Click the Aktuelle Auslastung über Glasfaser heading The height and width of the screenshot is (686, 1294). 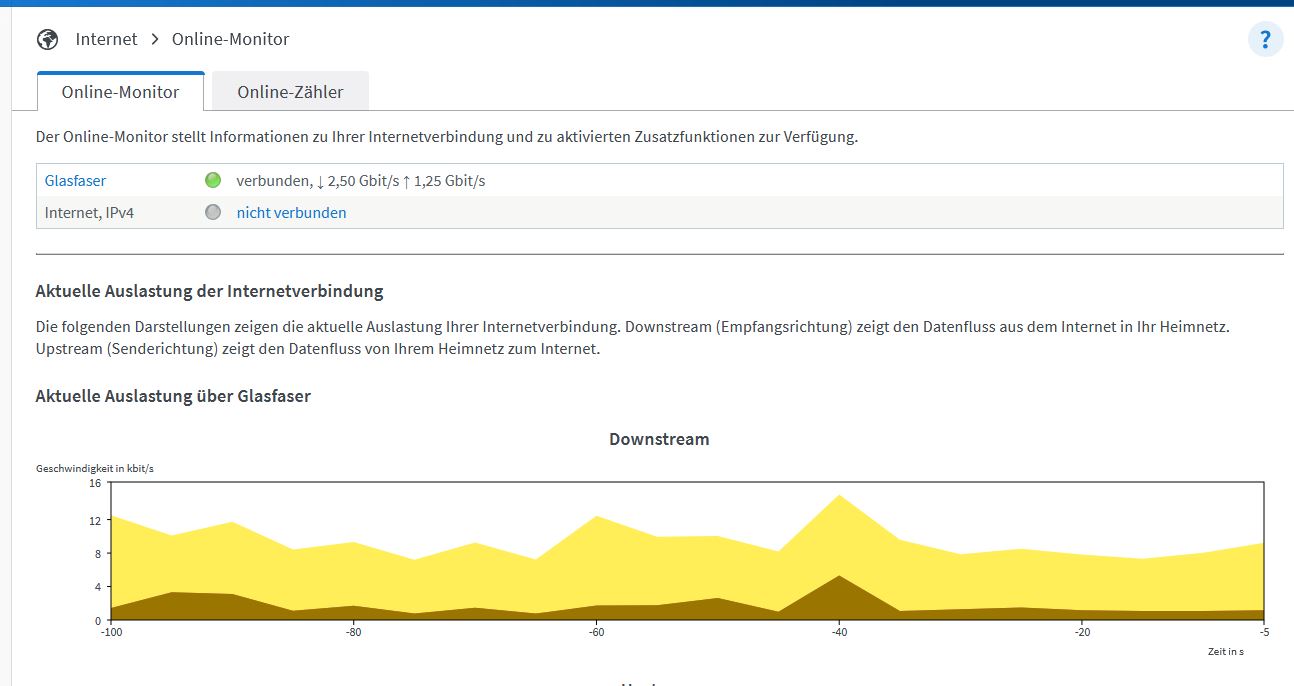pyautogui.click(x=173, y=396)
